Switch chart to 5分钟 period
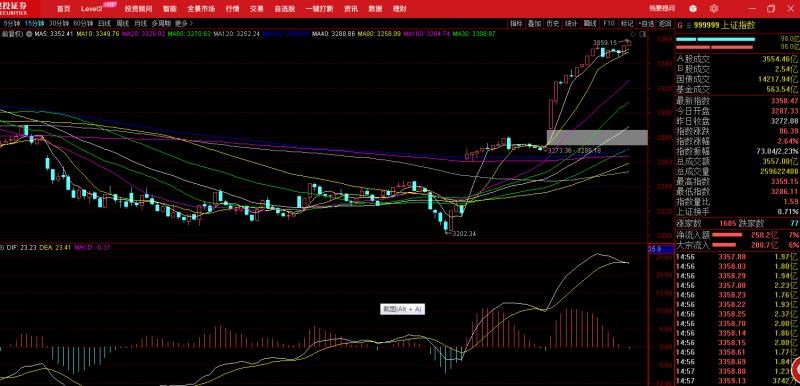The height and width of the screenshot is (386, 800). [x=11, y=23]
